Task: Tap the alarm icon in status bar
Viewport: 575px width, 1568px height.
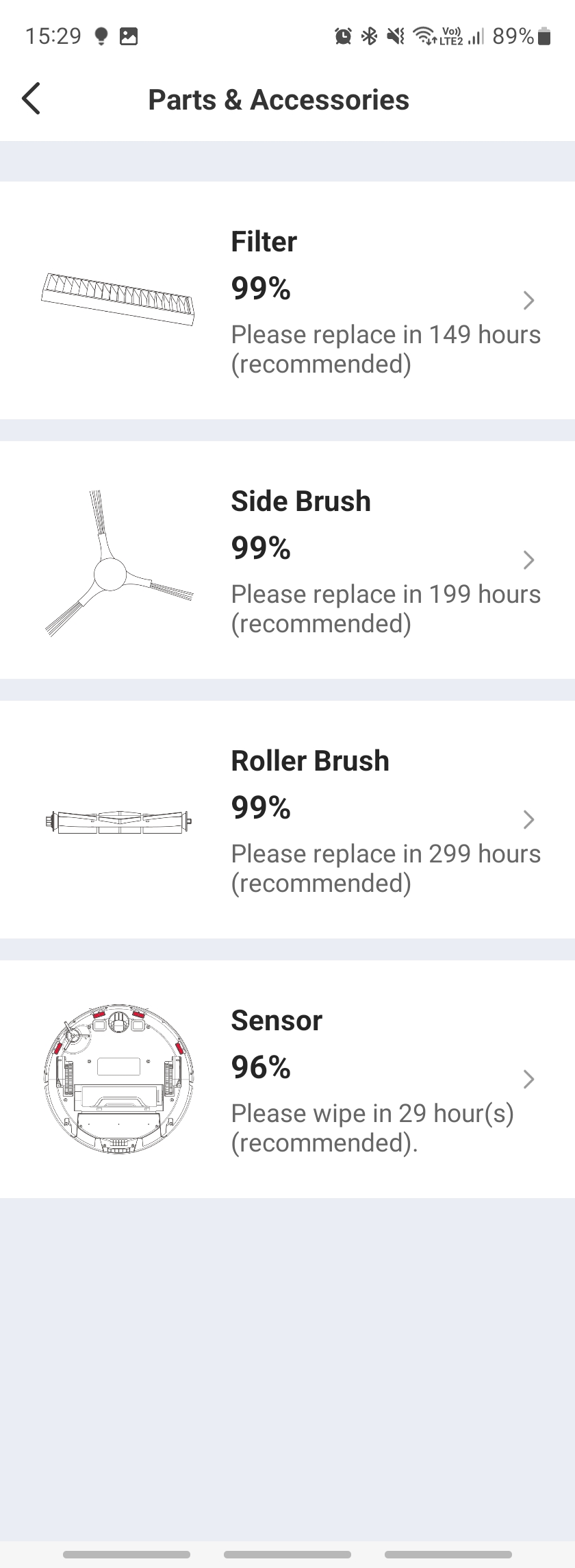Action: pos(343,36)
